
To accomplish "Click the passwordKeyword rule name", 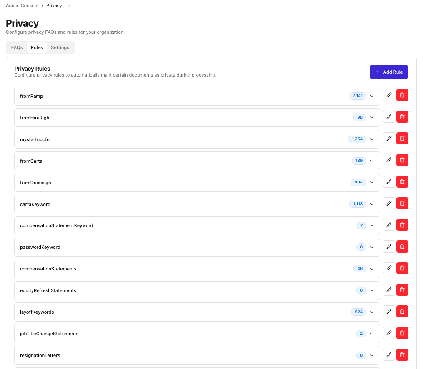I will 40,247.
